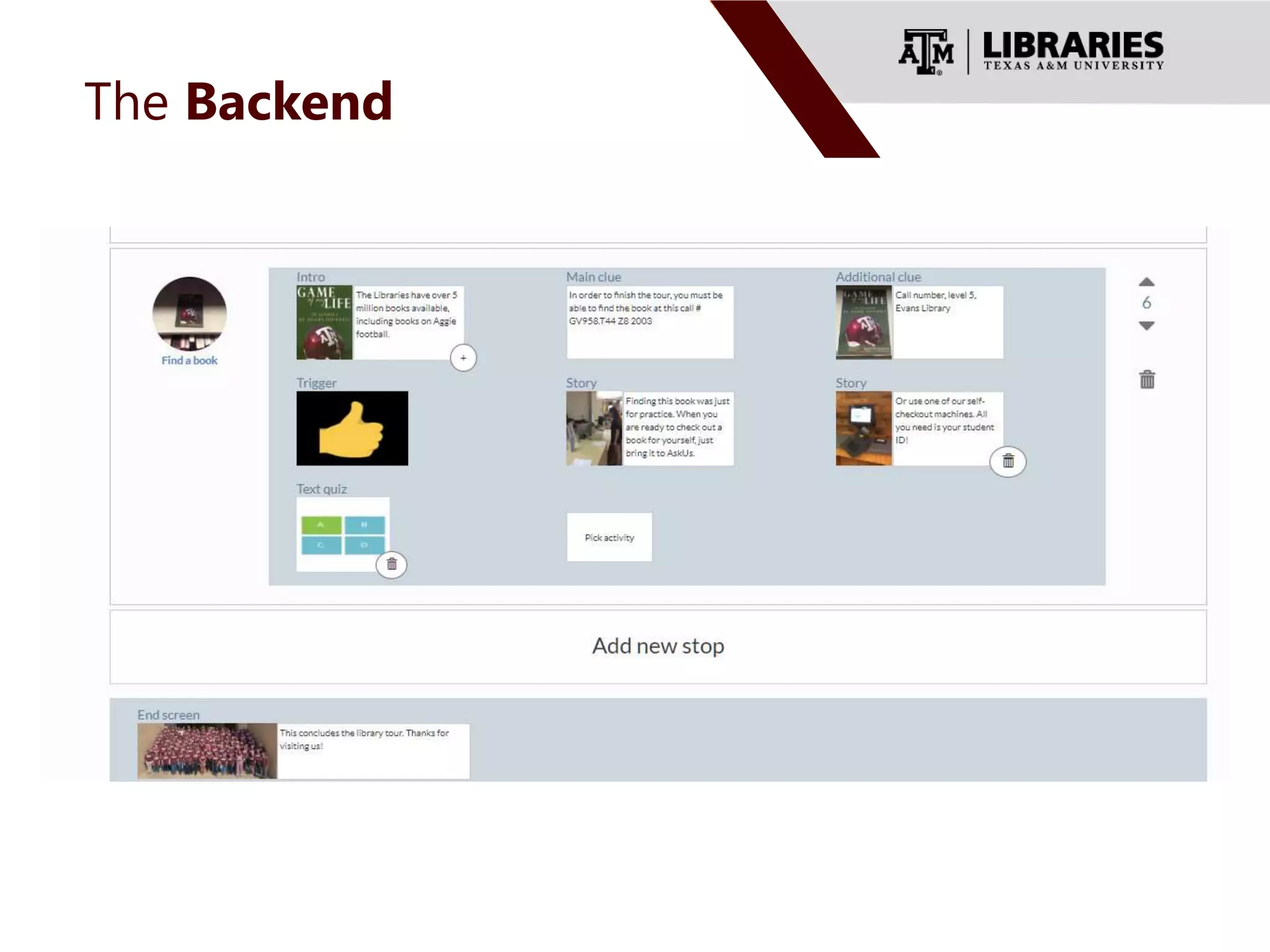
Task: Click the Pick activity box
Action: 610,537
